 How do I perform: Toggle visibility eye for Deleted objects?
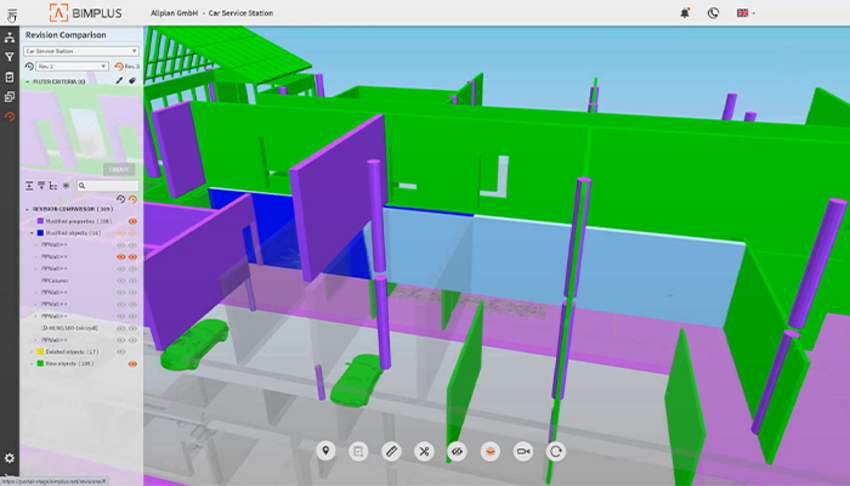pyautogui.click(x=121, y=352)
